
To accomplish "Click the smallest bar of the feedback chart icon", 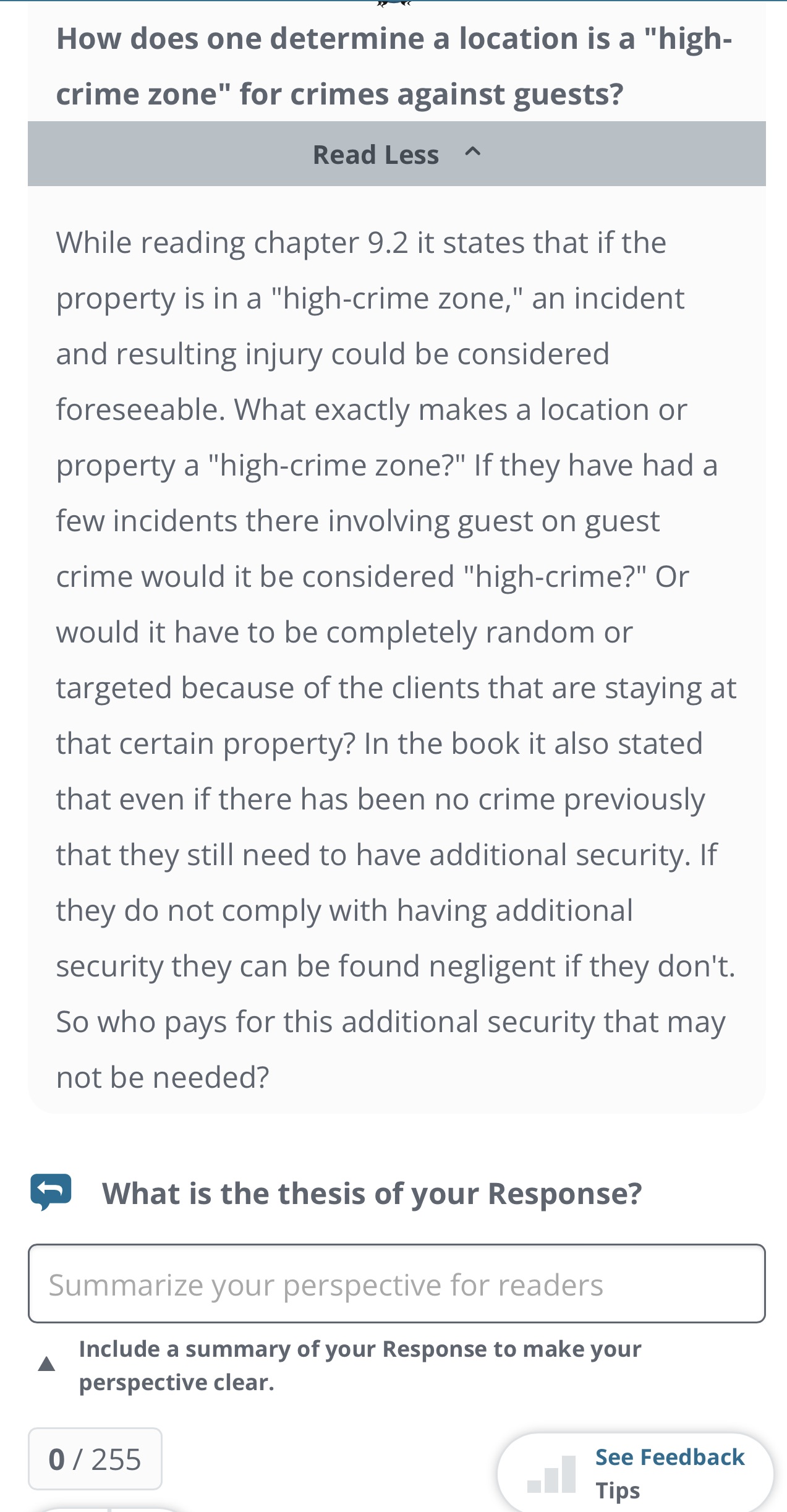I will [534, 1487].
